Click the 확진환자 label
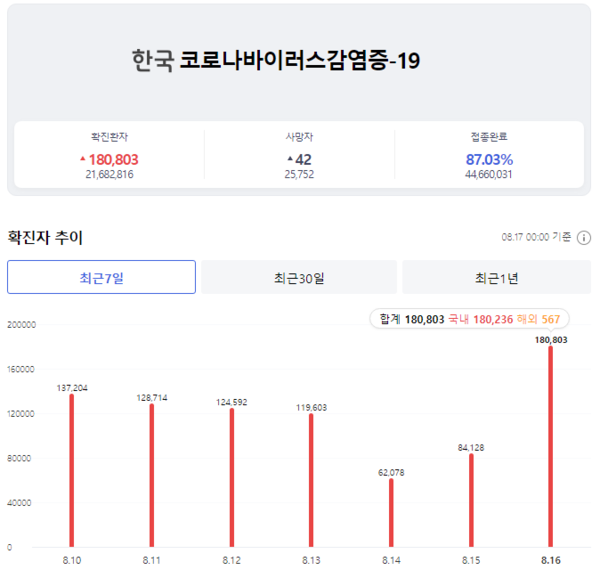This screenshot has height=570, width=600. pyautogui.click(x=109, y=137)
